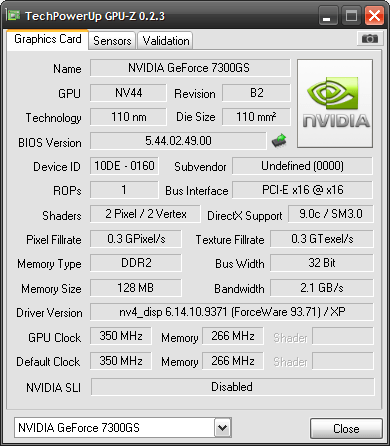
Task: Click the Close button
Action: tap(346, 428)
